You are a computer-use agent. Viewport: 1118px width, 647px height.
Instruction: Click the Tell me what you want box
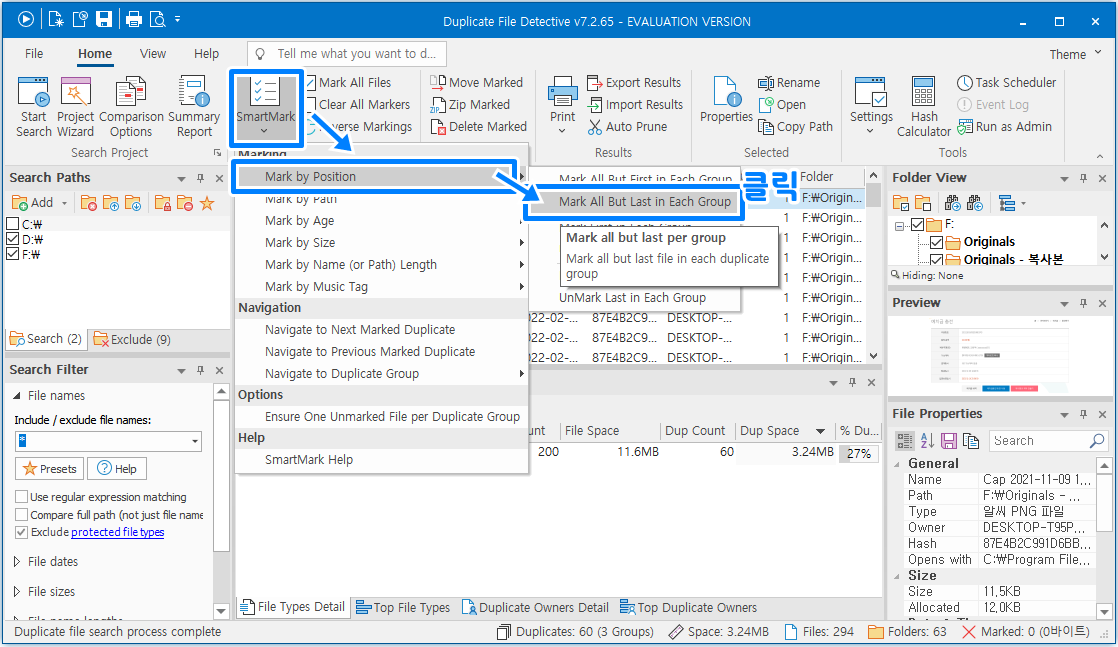tap(347, 54)
